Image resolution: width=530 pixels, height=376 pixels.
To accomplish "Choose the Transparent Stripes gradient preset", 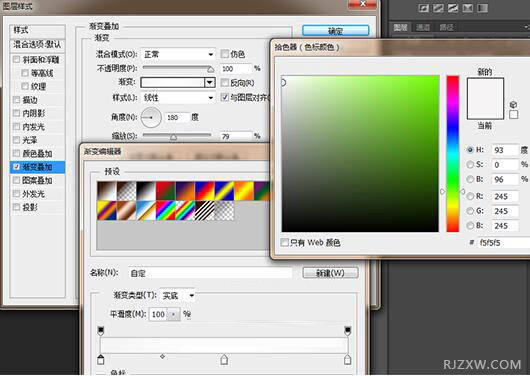I will tap(204, 211).
